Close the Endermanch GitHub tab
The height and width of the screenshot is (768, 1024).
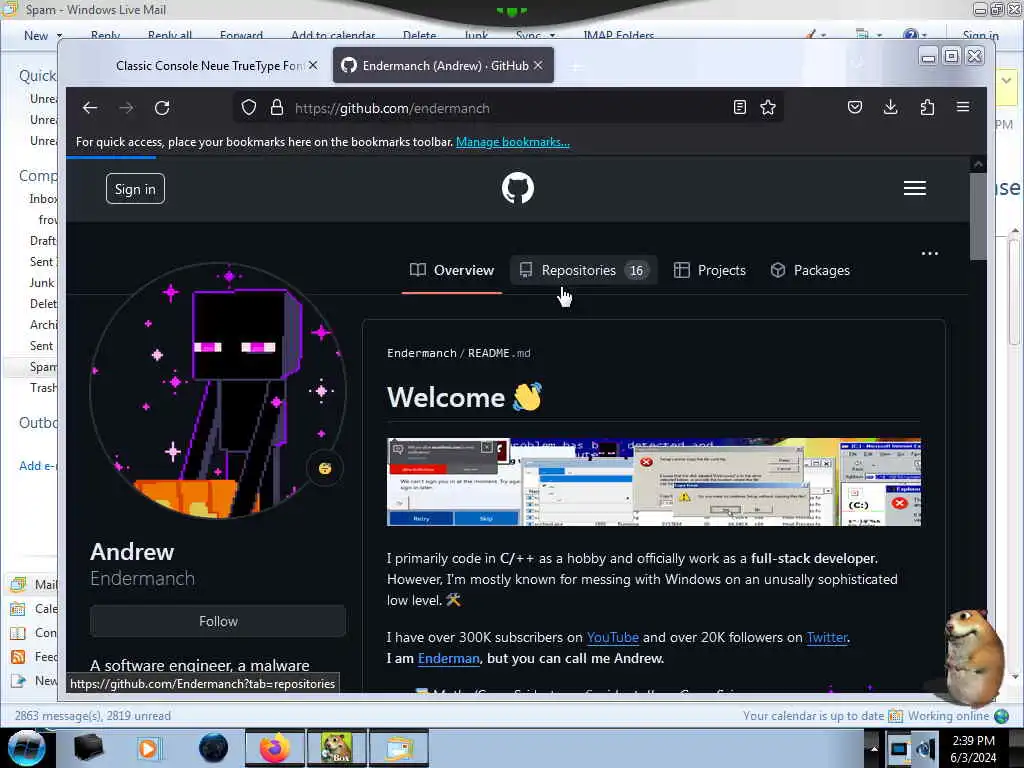[537, 65]
